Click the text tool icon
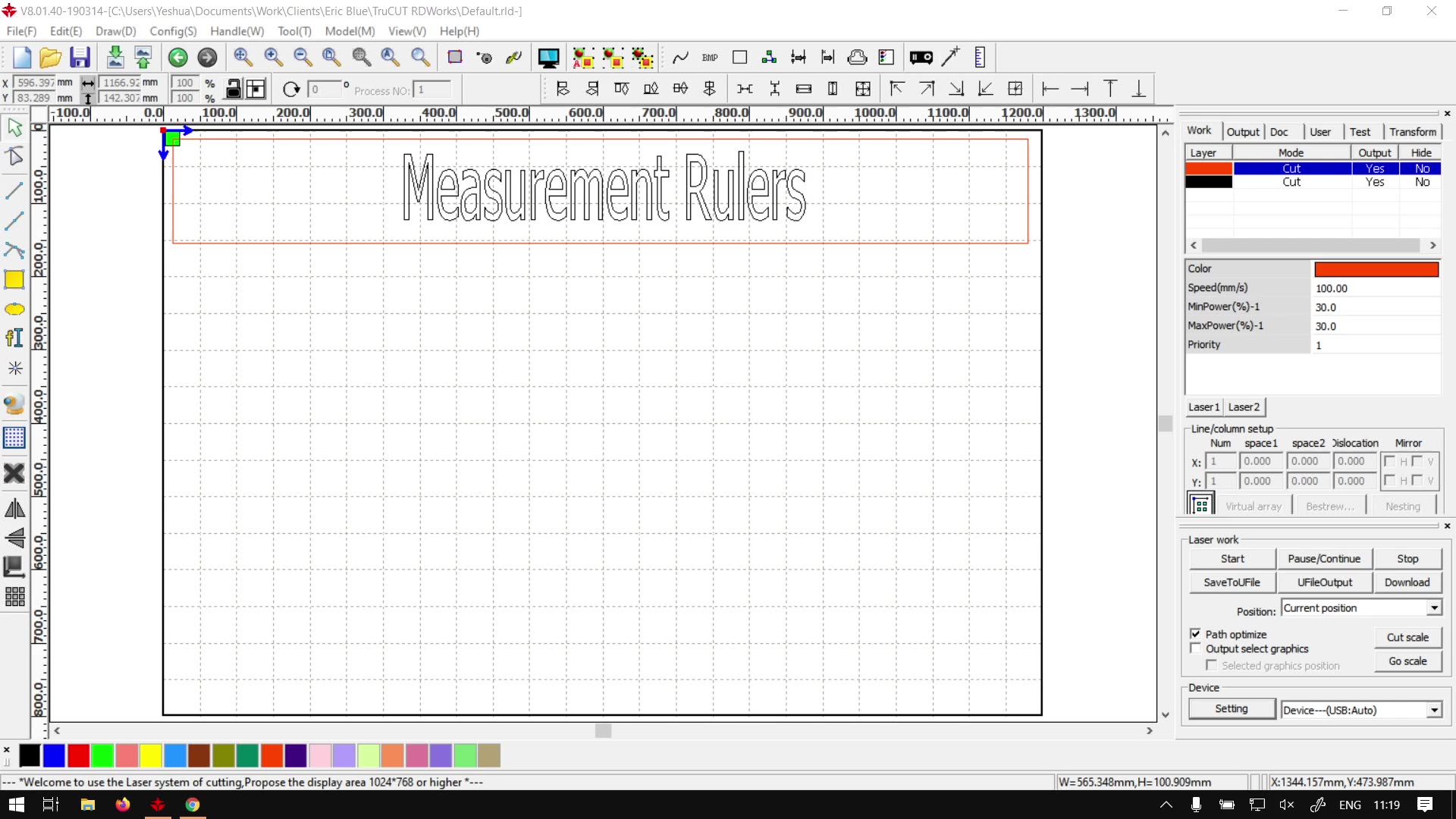The width and height of the screenshot is (1456, 819). tap(14, 338)
